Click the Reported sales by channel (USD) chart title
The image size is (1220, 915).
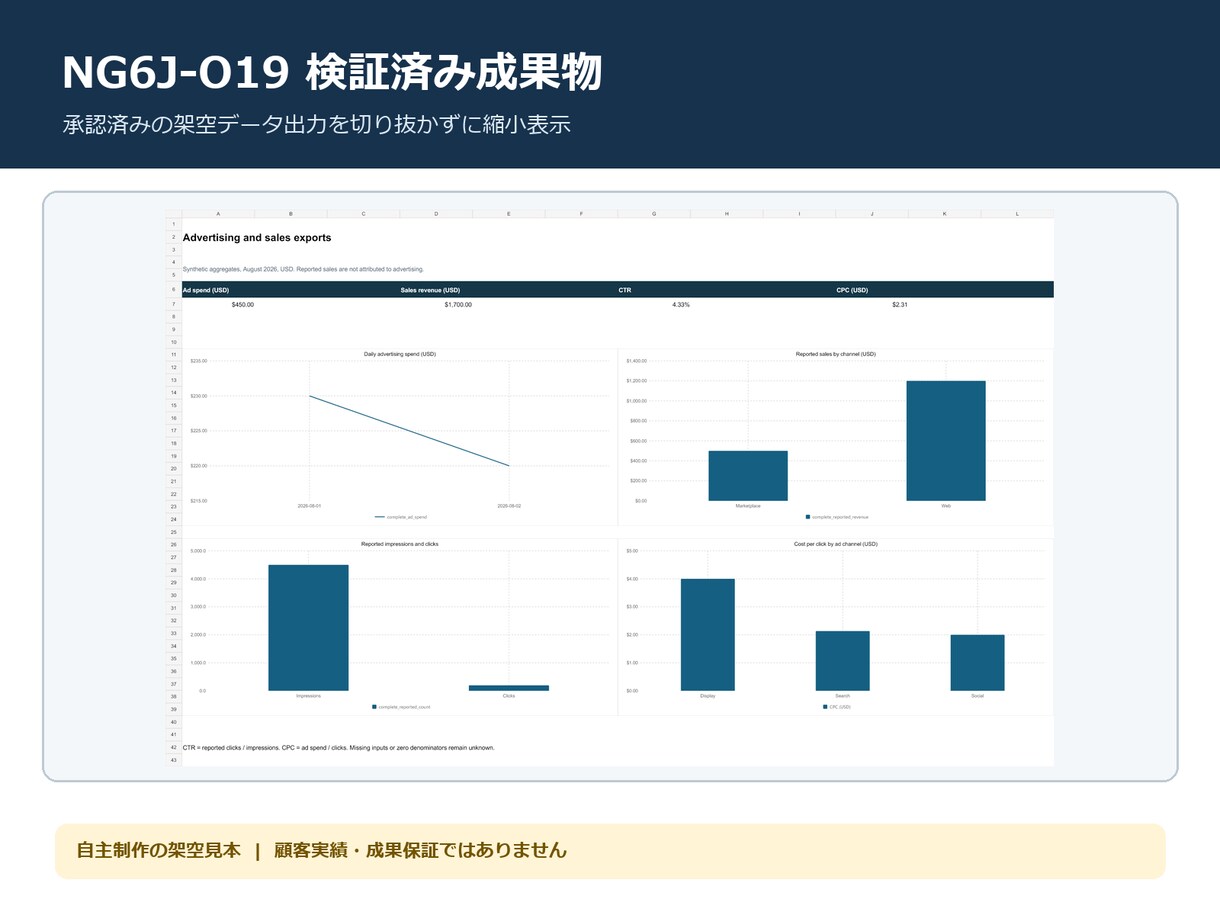(x=836, y=354)
